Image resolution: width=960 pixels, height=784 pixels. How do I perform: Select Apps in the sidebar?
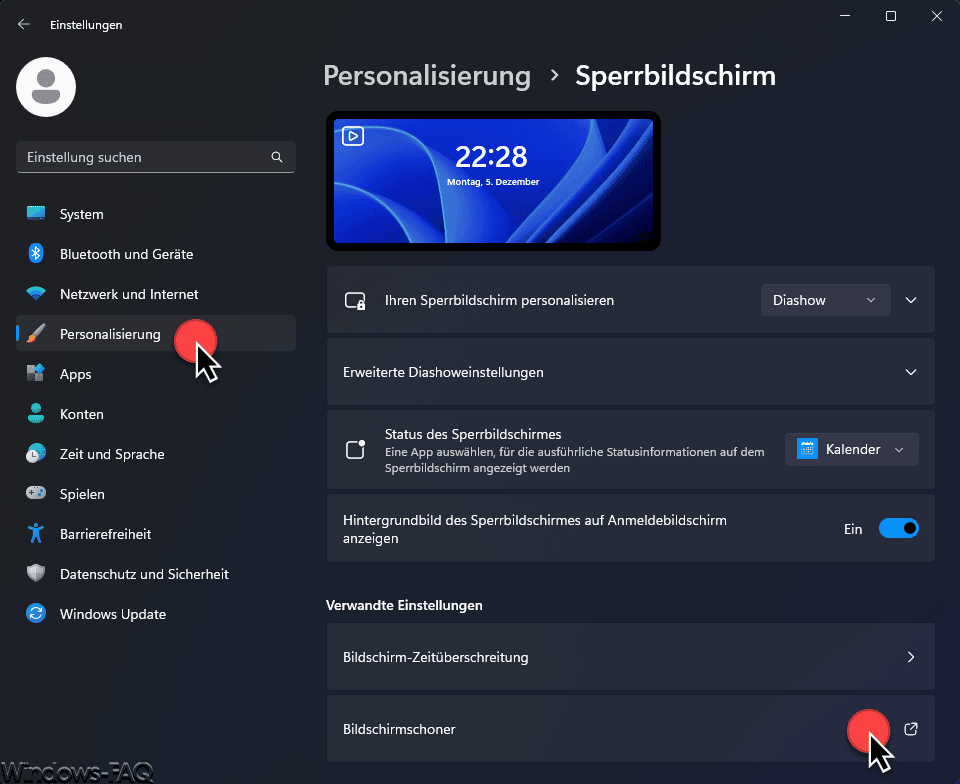pos(156,373)
